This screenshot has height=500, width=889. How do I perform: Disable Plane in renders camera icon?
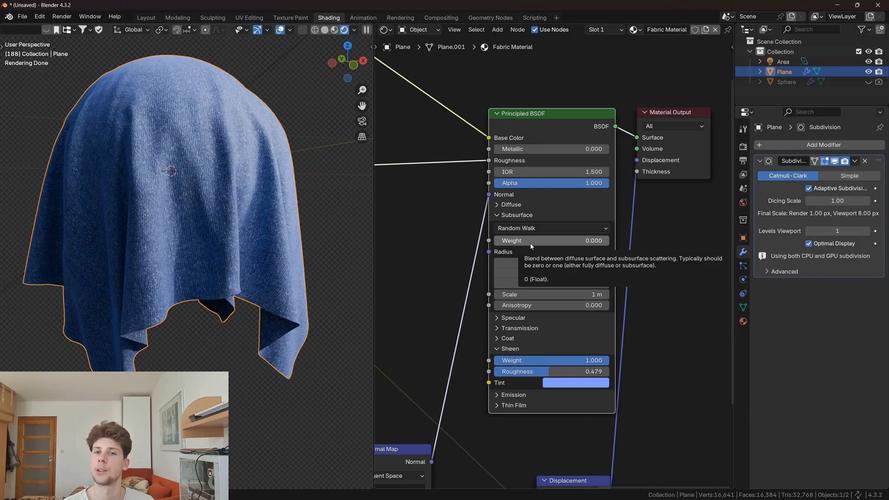(878, 72)
